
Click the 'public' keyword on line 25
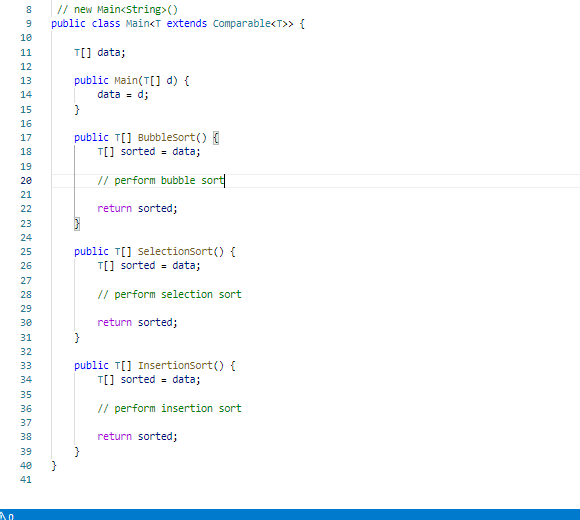(x=91, y=251)
